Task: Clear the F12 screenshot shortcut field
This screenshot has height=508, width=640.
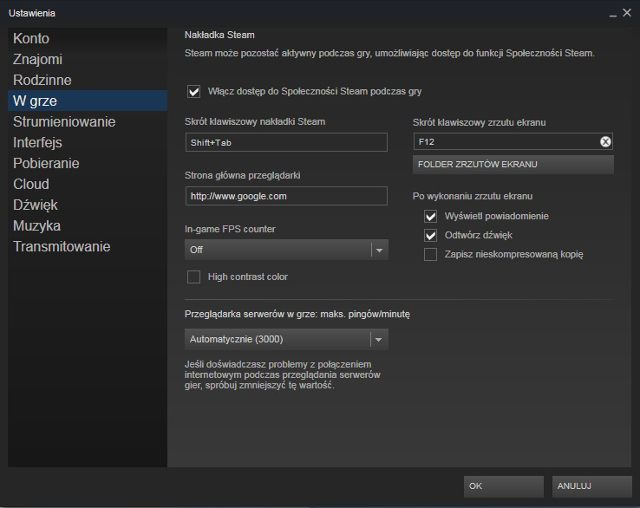Action: (605, 142)
